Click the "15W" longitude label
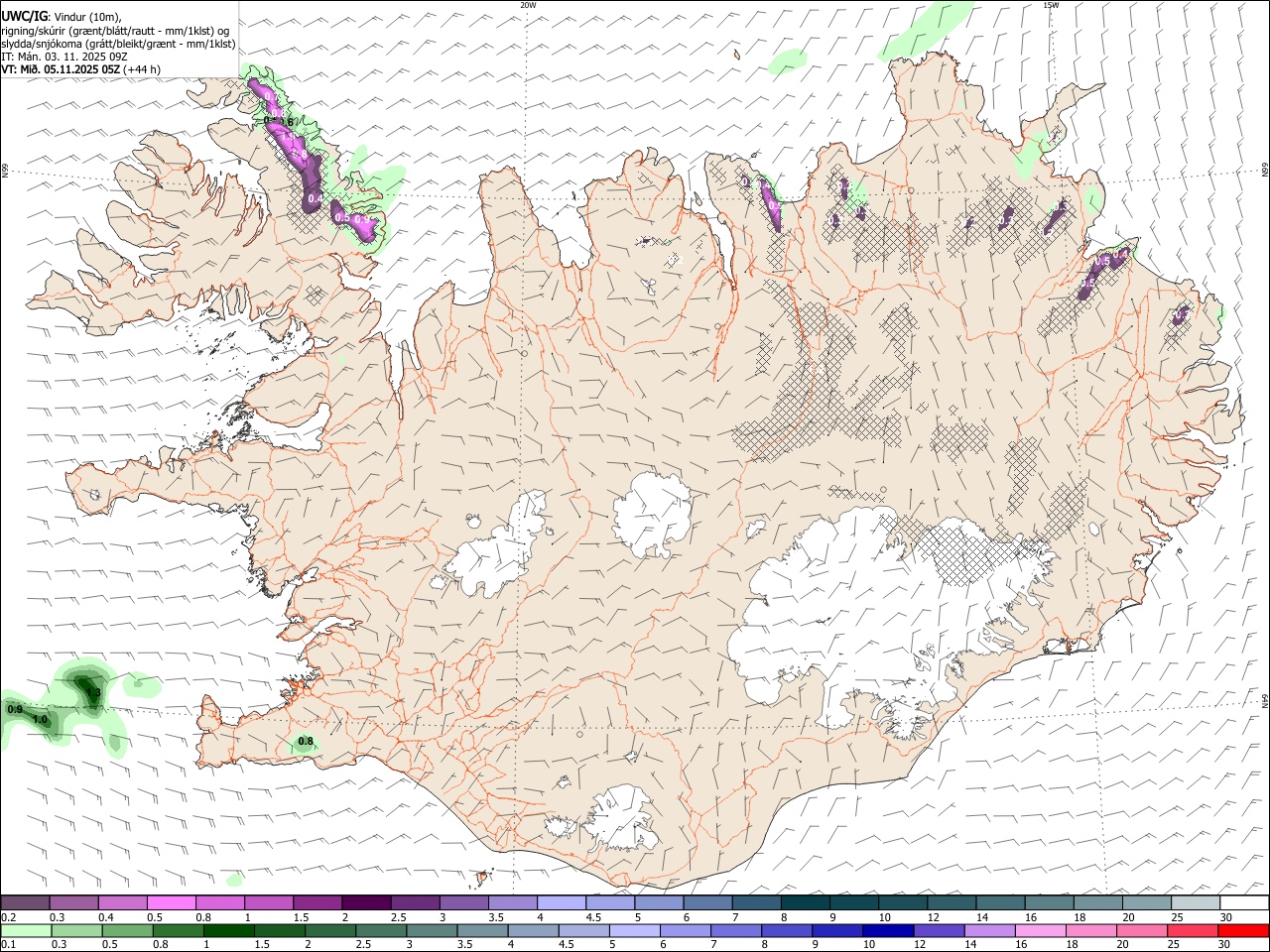 [x=1051, y=5]
